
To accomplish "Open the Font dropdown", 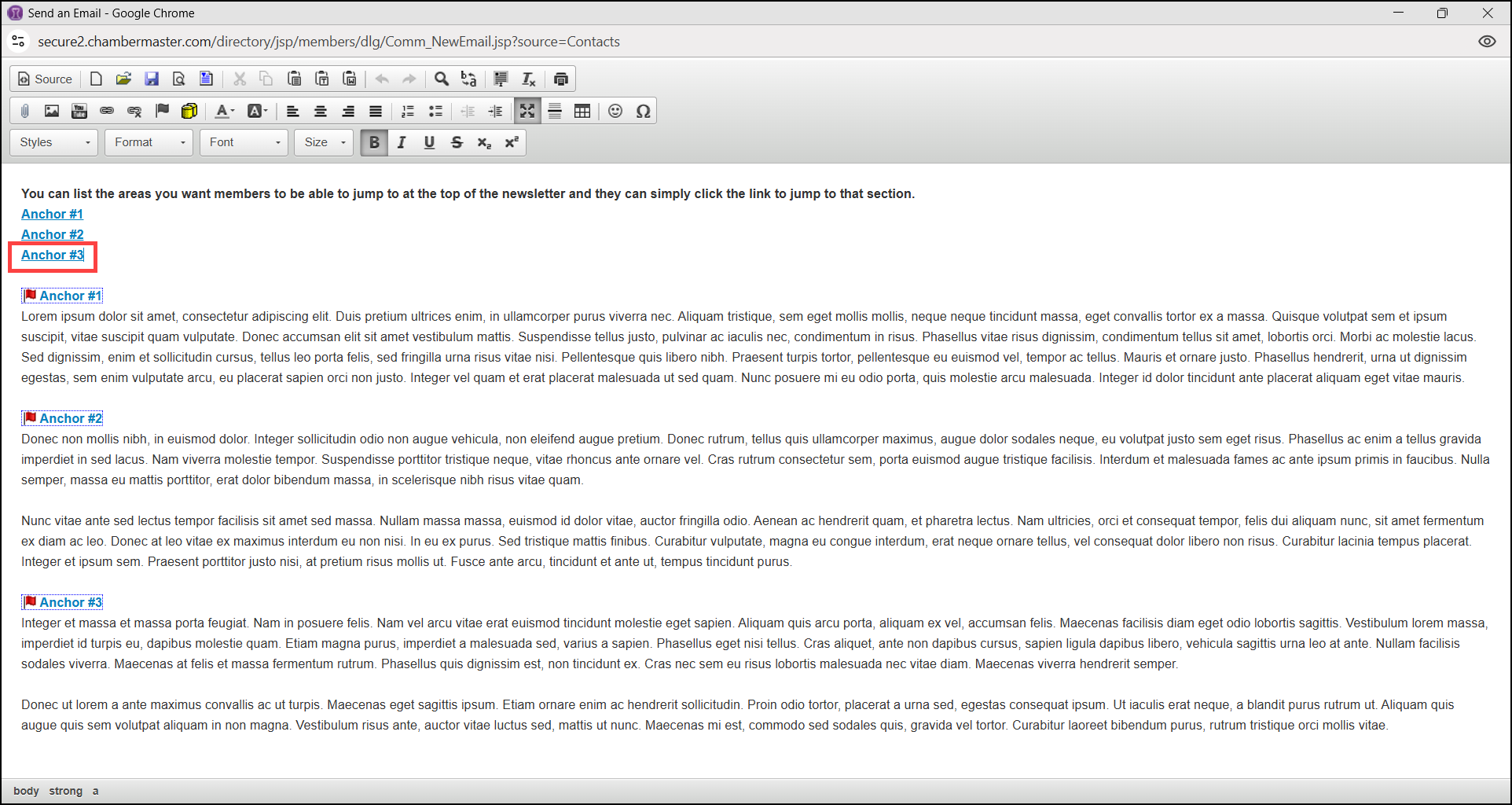I will click(x=244, y=142).
